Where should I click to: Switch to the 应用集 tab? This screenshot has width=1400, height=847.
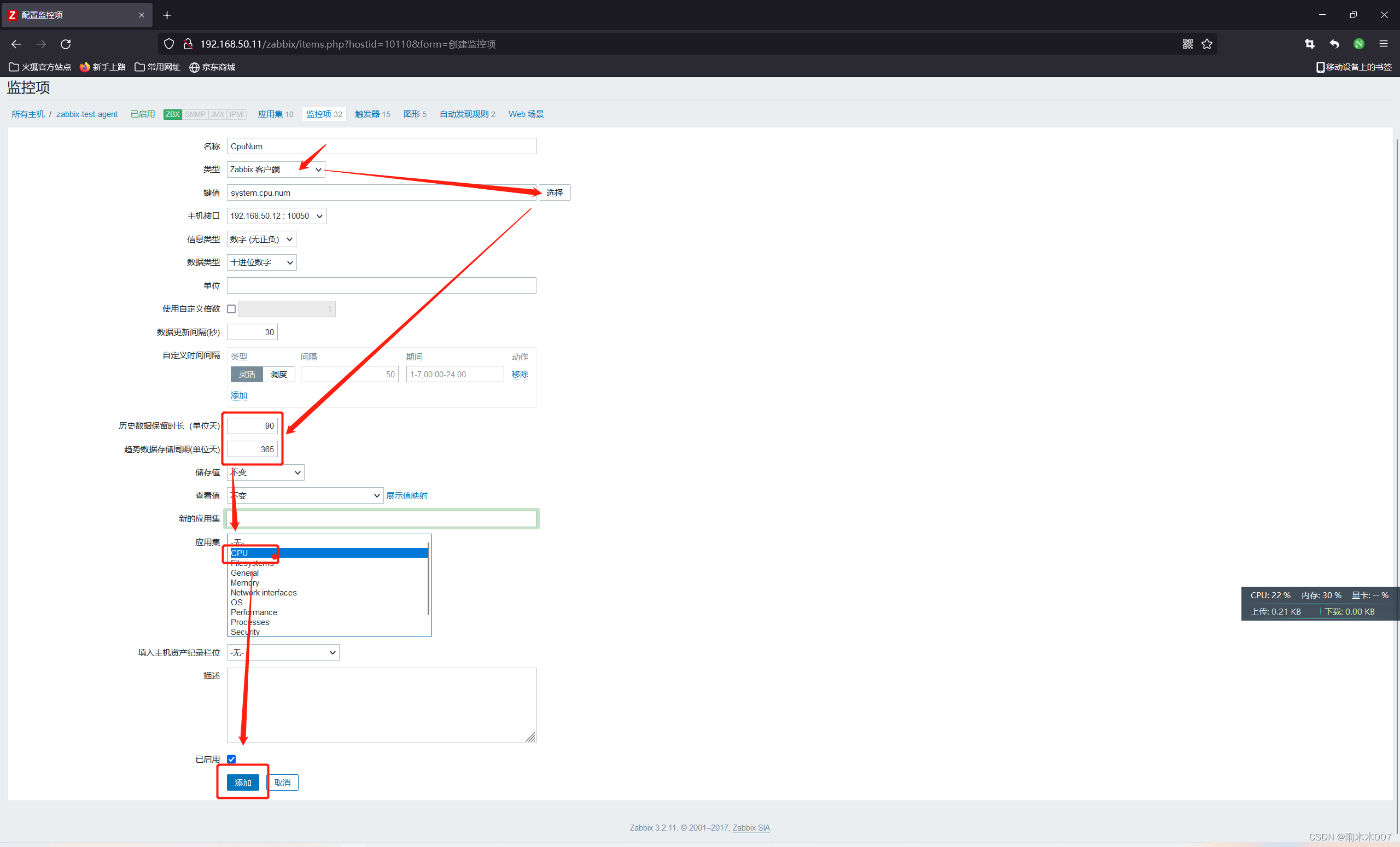point(276,114)
